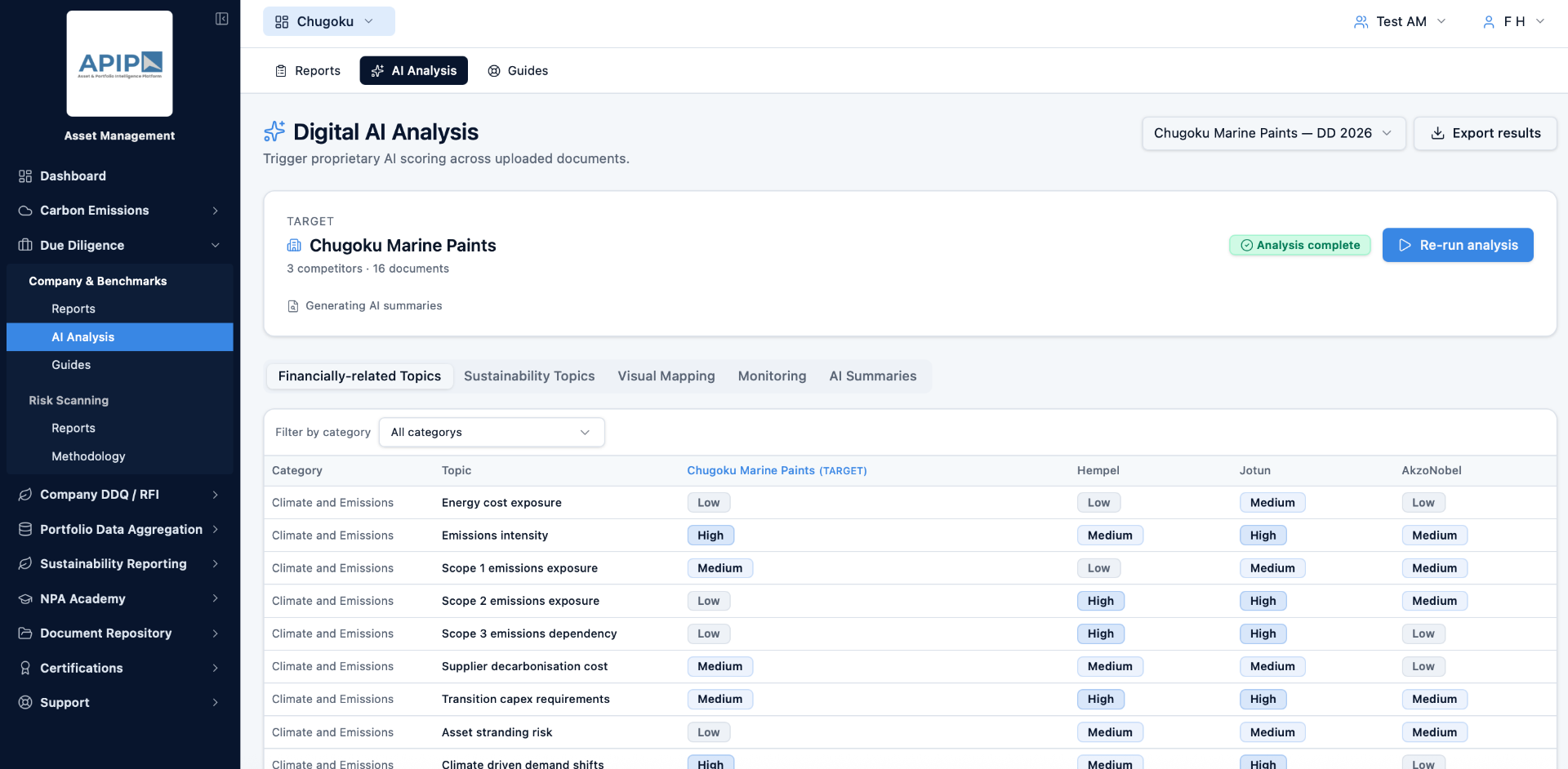Open the Chugoku Marine Paints — DD 2026 selector
The width and height of the screenshot is (1568, 769).
coord(1273,133)
